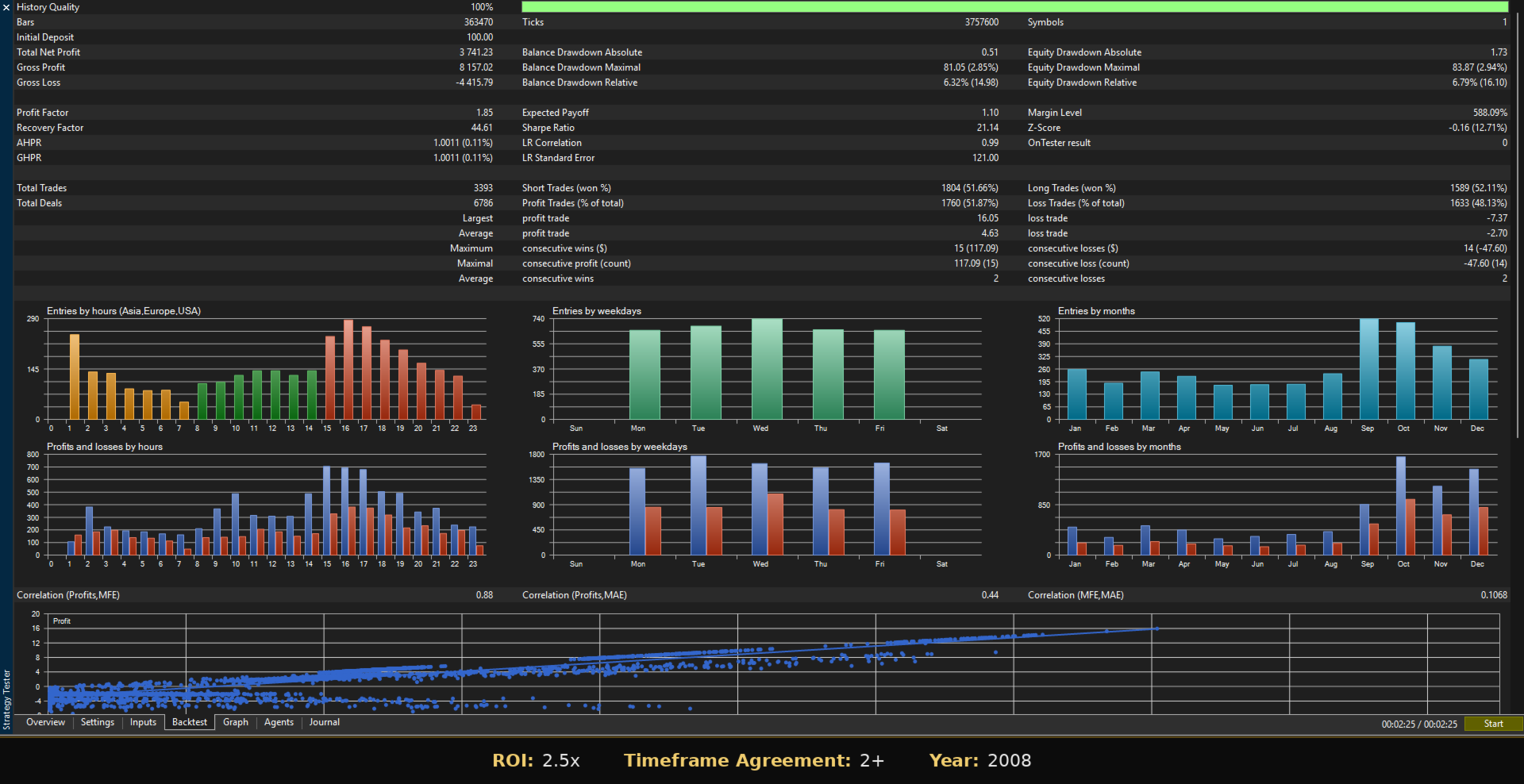Click the maximum consecutive wins value 15 (117.09)
The height and width of the screenshot is (784, 1524).
[x=976, y=248]
